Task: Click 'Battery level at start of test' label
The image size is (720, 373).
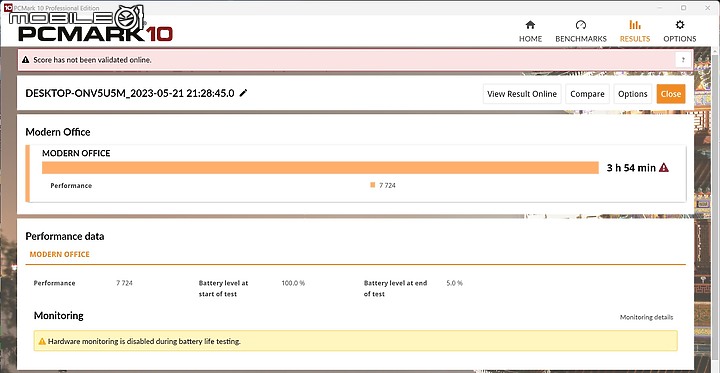Action: [x=224, y=288]
